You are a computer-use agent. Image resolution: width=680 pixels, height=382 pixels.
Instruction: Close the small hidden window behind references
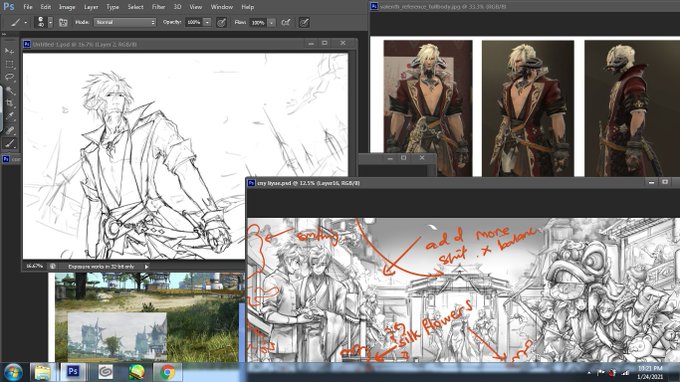422,158
